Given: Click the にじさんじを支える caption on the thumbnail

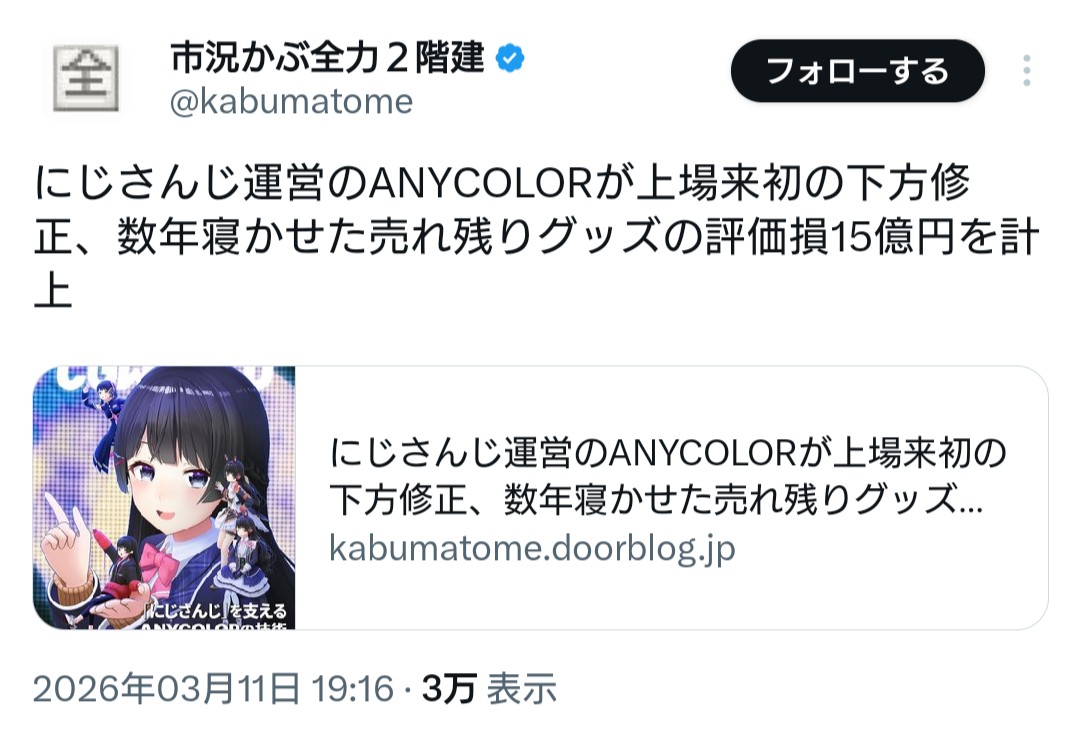Looking at the screenshot, I should click(x=217, y=612).
